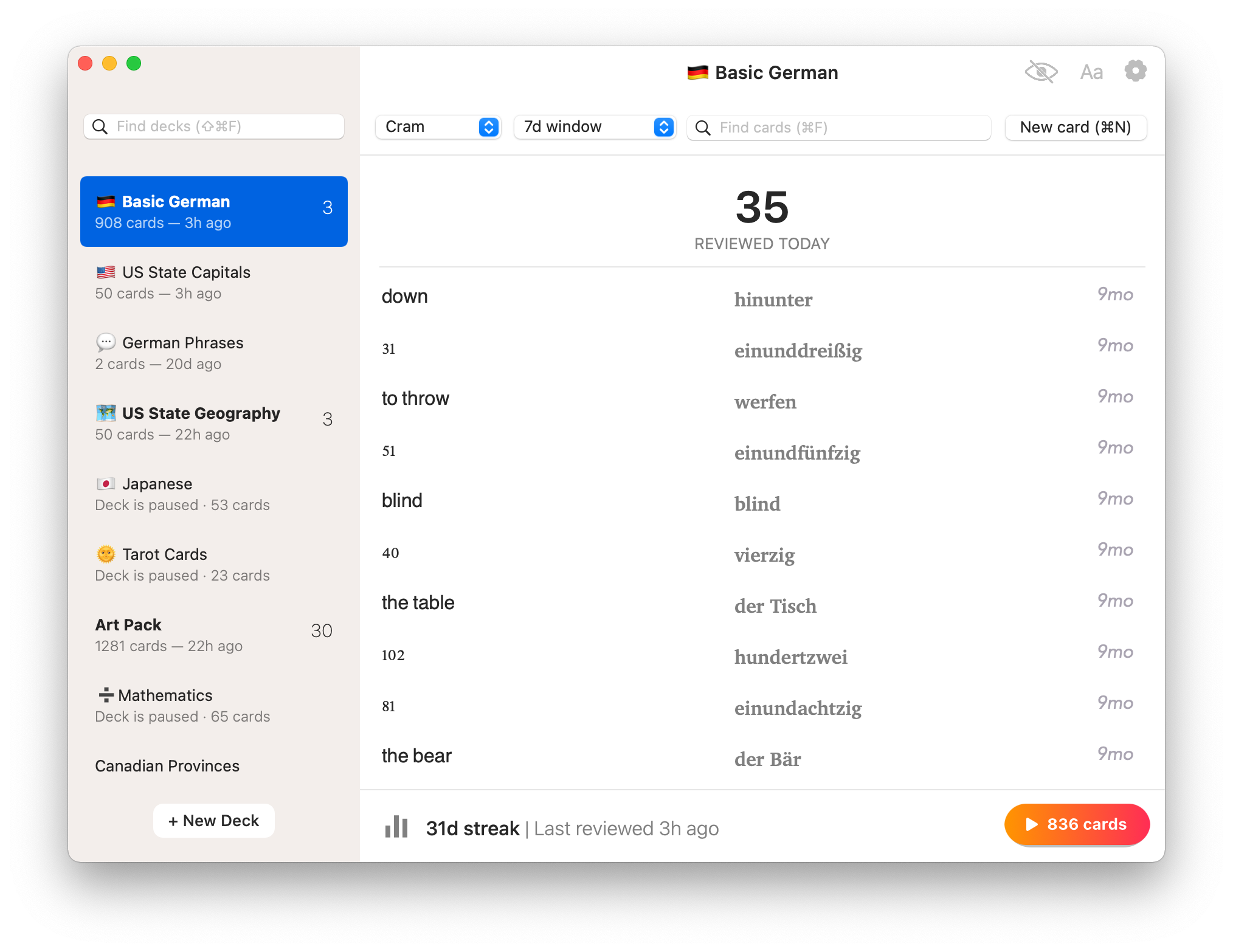Viewport: 1233px width, 952px height.
Task: Select the Basic German deck
Action: 214,212
